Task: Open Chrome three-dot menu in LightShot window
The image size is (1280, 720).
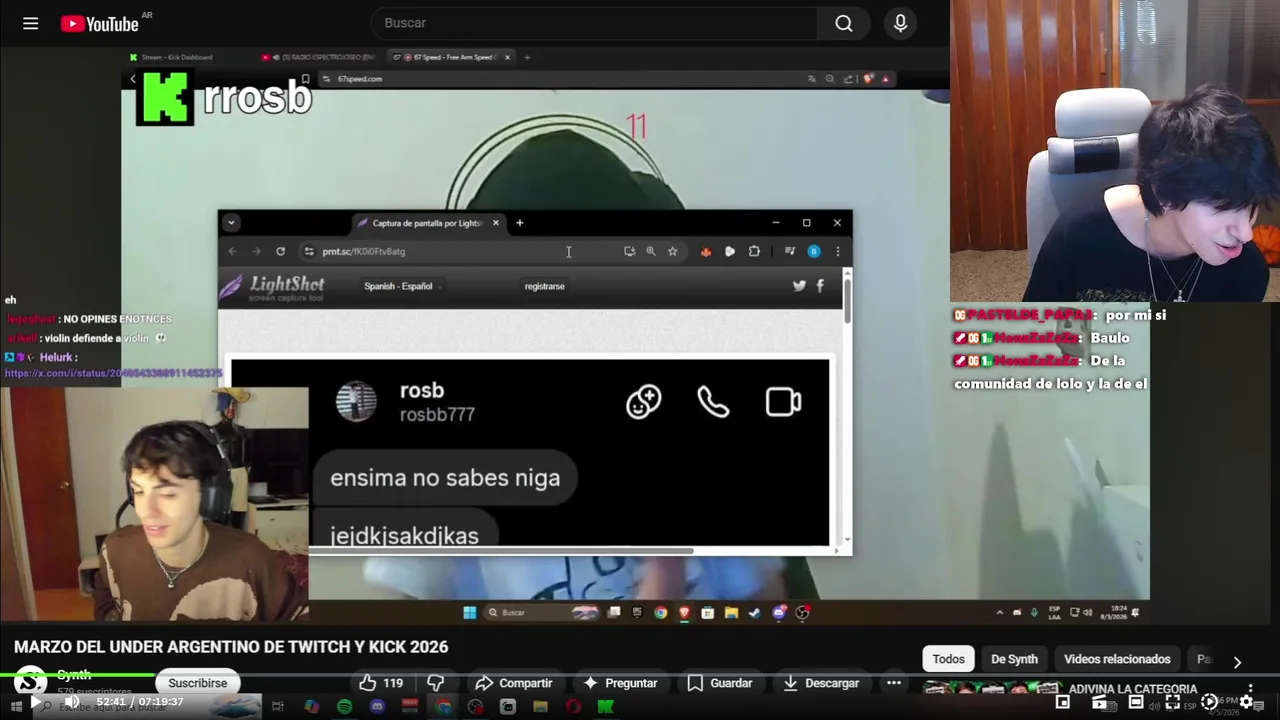Action: pyautogui.click(x=837, y=251)
